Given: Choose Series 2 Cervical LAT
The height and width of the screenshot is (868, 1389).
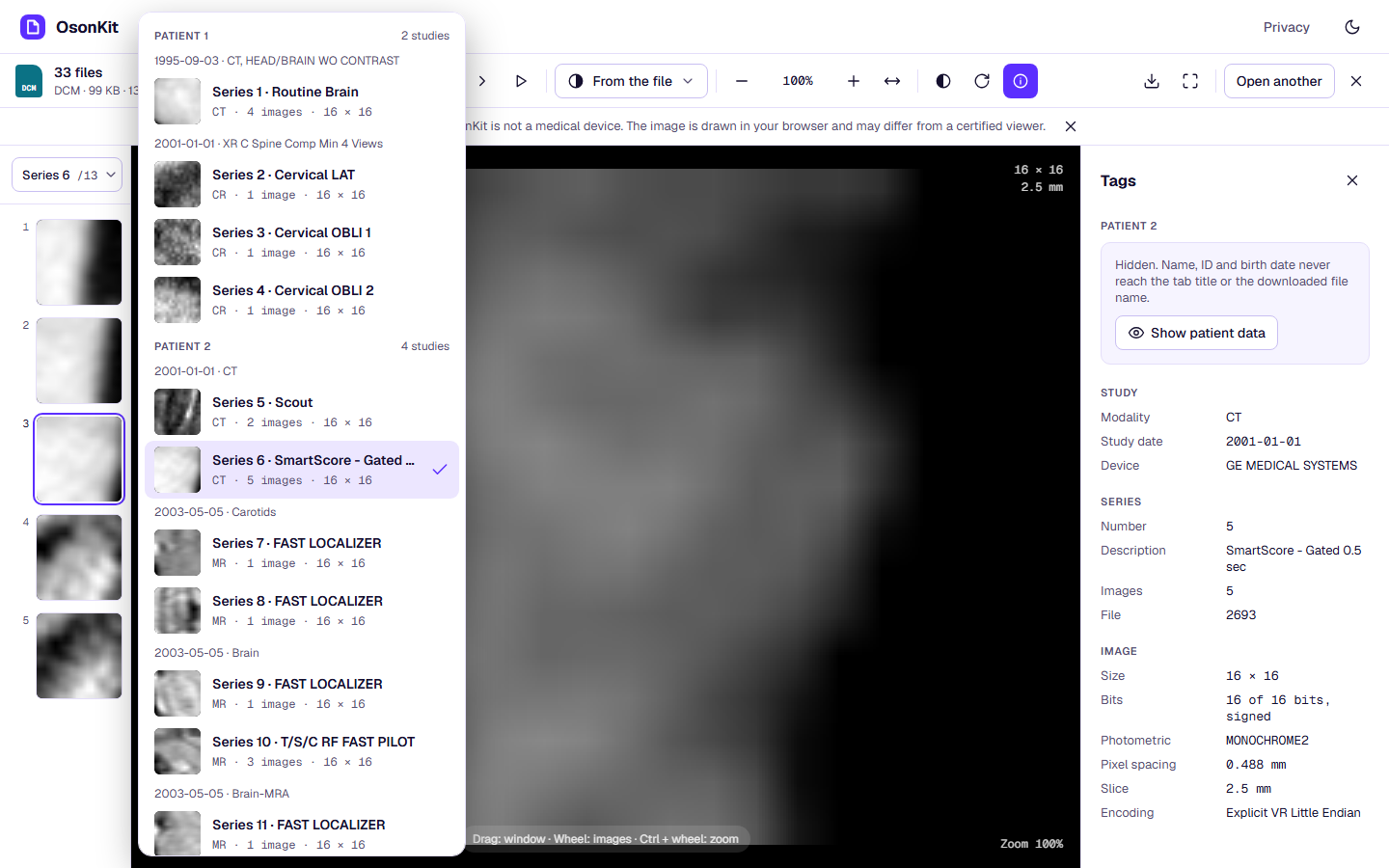Looking at the screenshot, I should click(302, 184).
